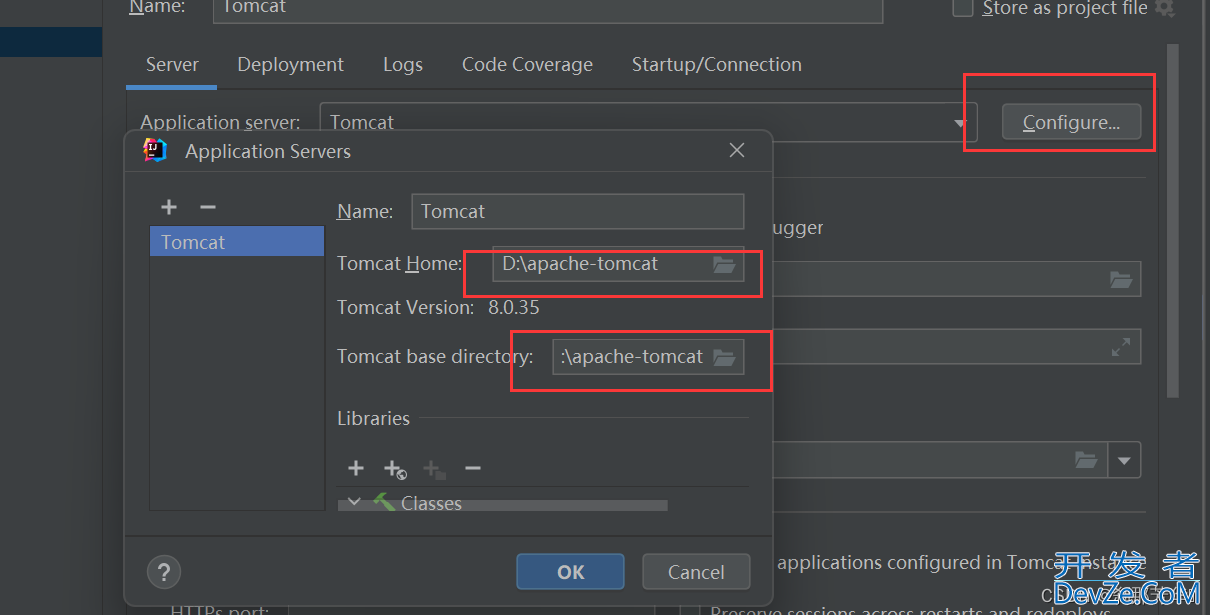Click the server Name field in dialog
The height and width of the screenshot is (615, 1210).
tap(578, 211)
